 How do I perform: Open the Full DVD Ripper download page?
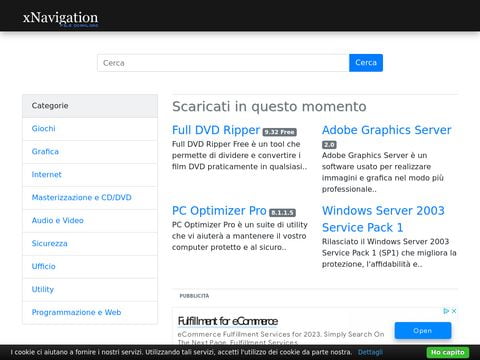(x=216, y=130)
